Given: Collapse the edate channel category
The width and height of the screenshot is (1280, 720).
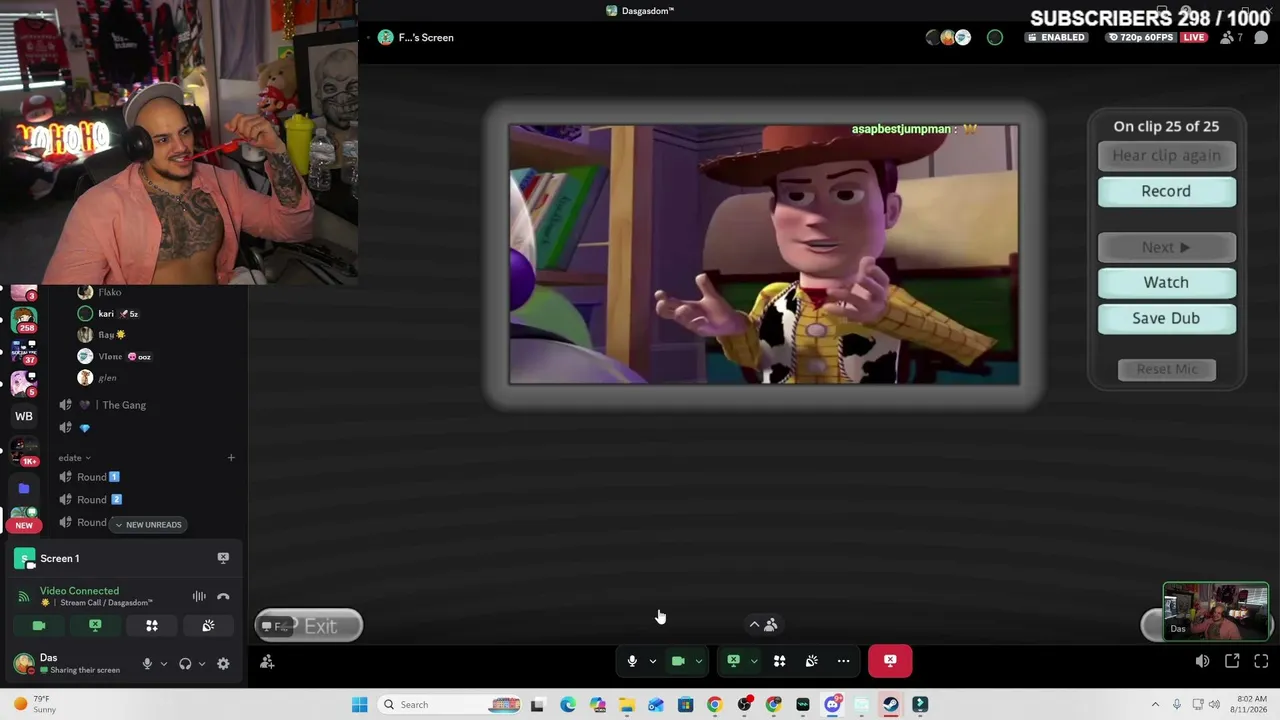Looking at the screenshot, I should click(x=74, y=458).
